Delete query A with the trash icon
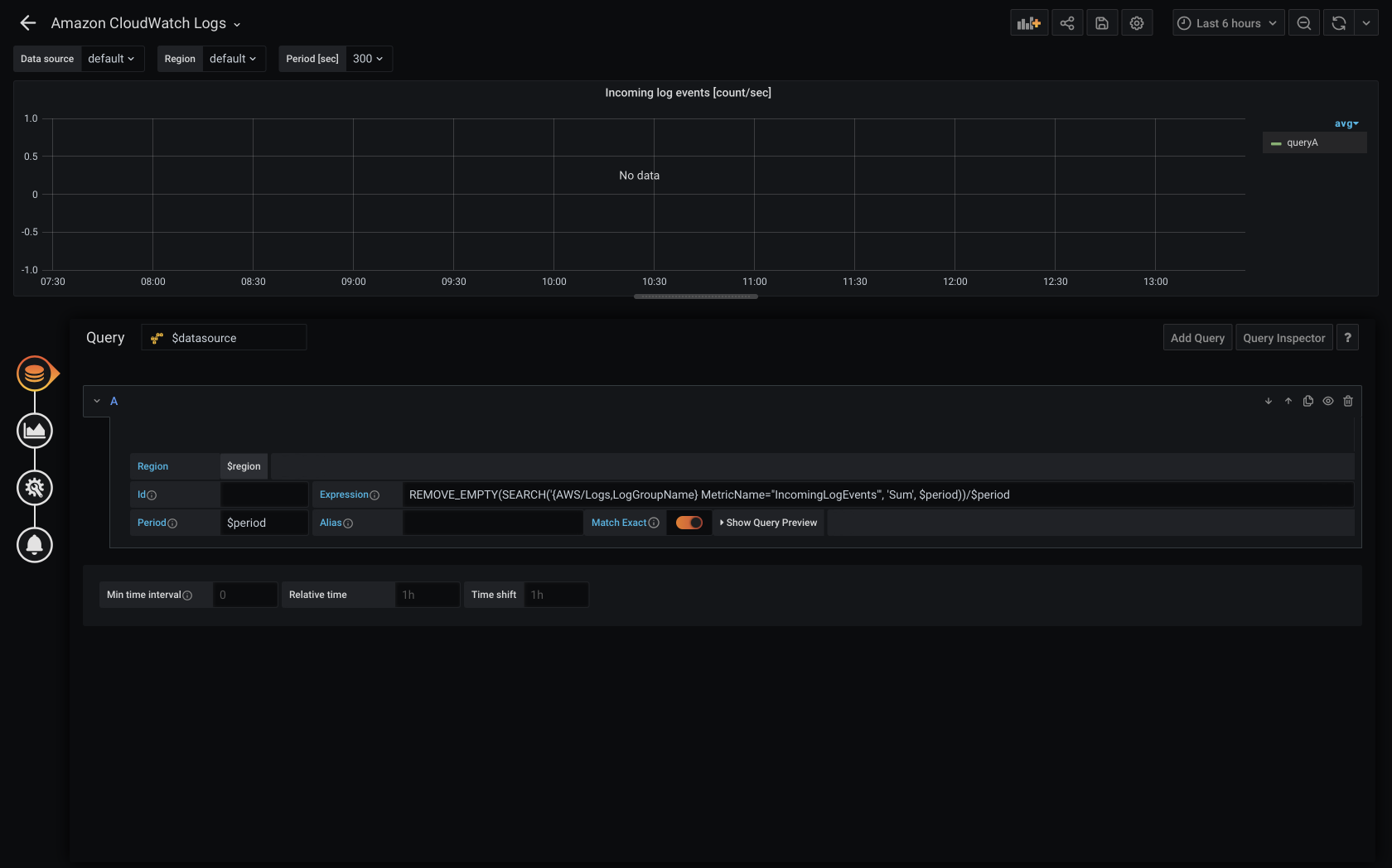 (1348, 401)
